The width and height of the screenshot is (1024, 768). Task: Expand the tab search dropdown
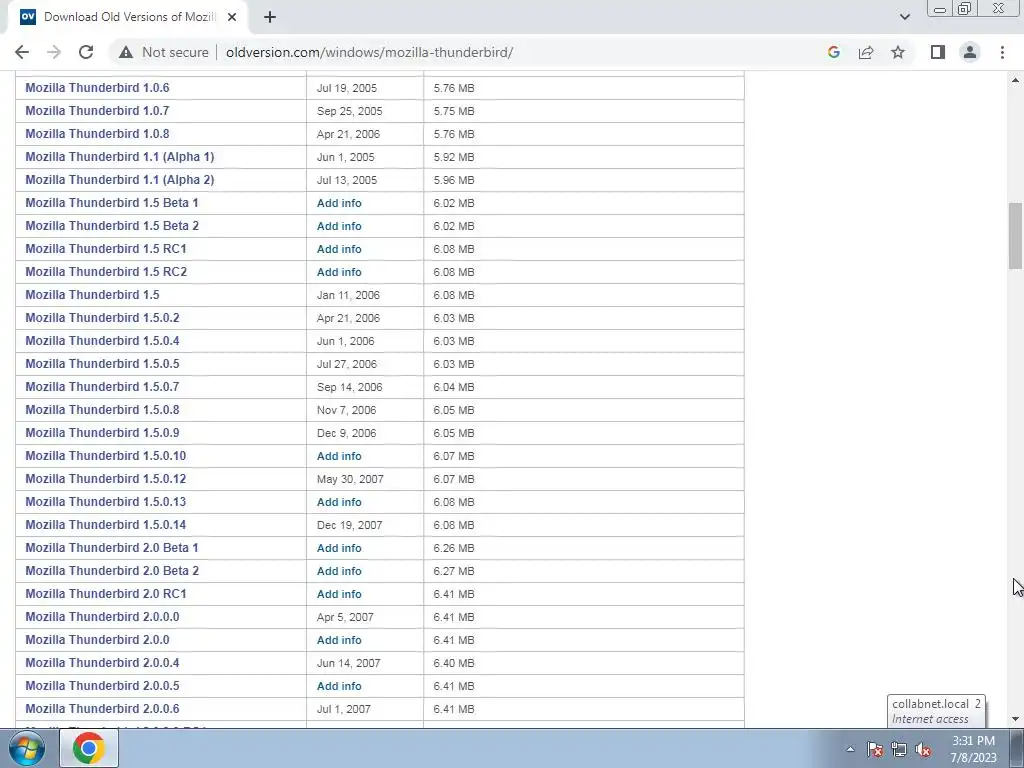click(x=904, y=17)
